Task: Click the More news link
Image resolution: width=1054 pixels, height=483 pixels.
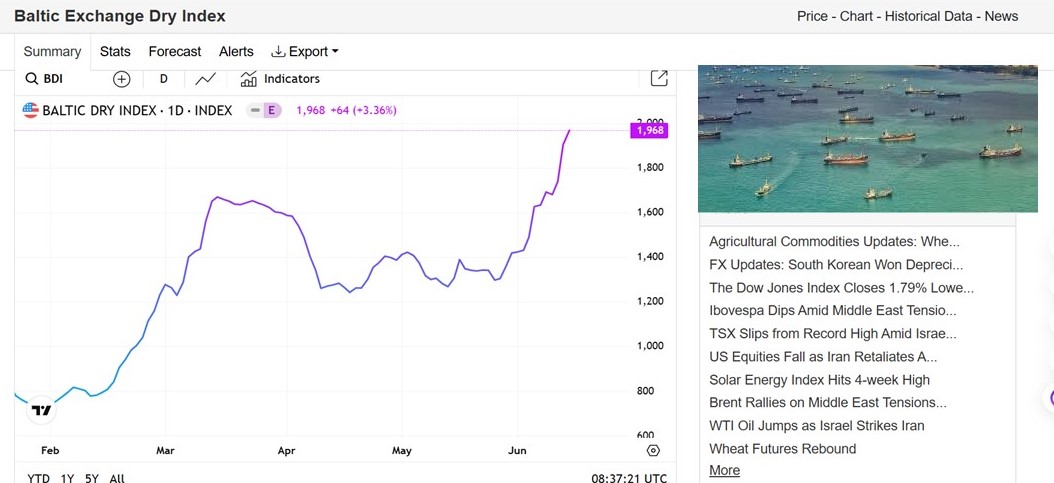Action: (725, 470)
